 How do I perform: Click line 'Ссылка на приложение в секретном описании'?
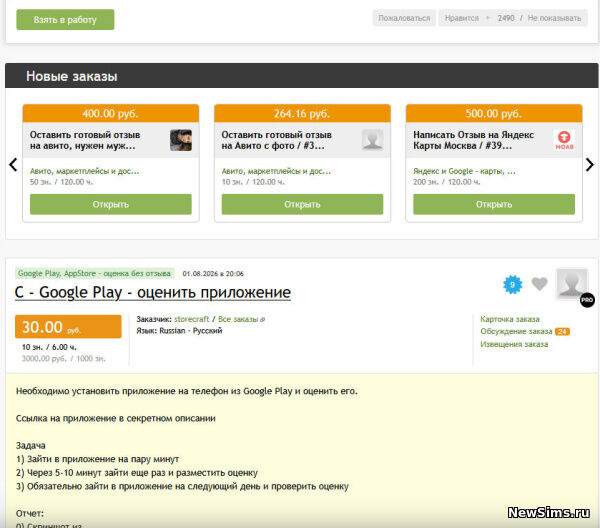point(116,418)
